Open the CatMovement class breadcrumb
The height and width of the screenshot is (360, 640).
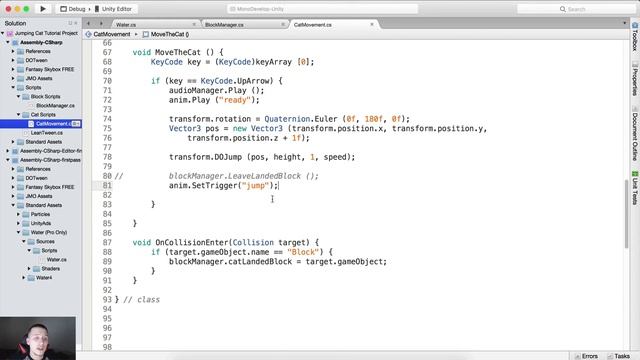[108, 34]
